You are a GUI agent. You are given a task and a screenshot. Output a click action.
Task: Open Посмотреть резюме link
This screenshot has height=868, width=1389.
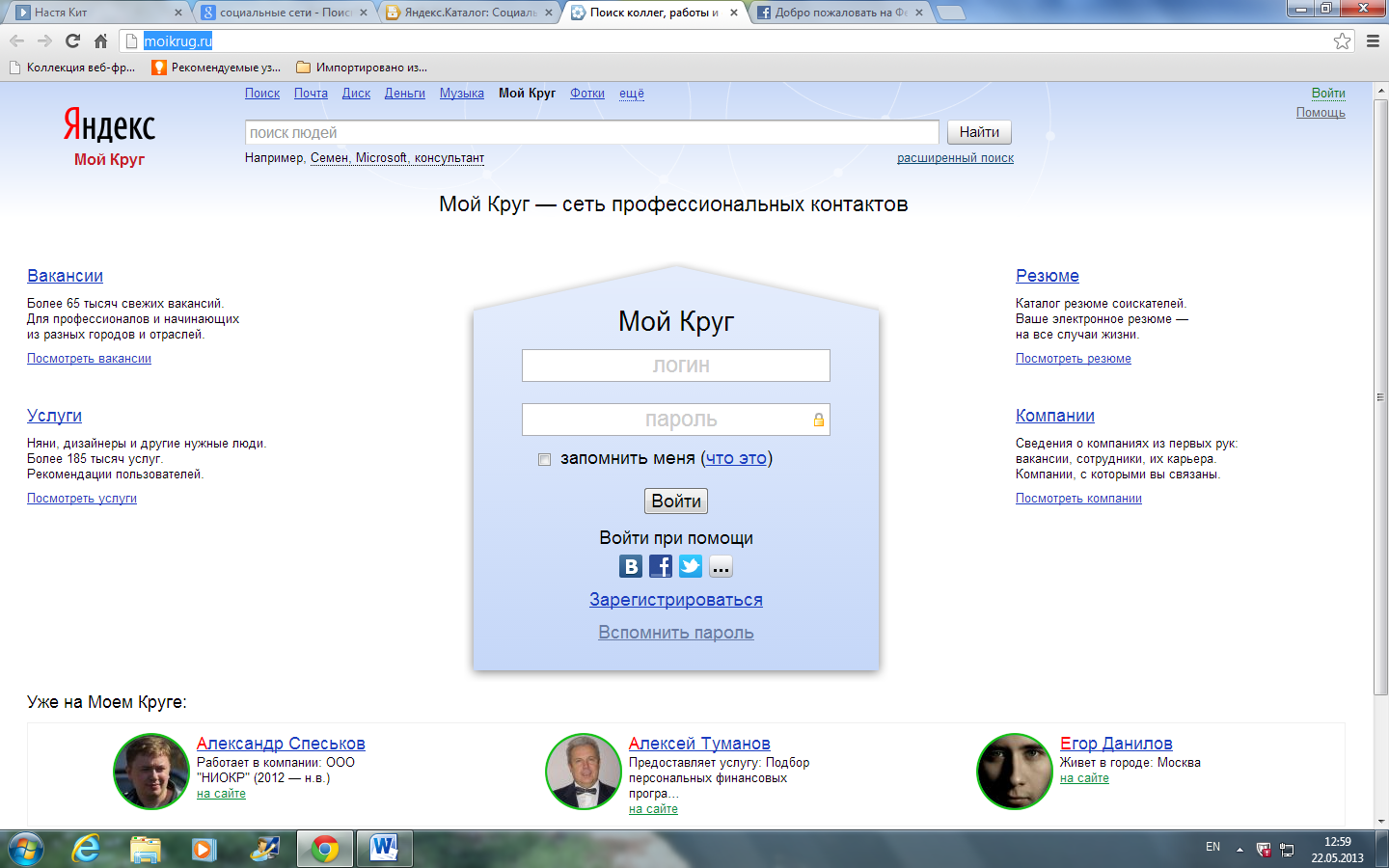point(1074,359)
